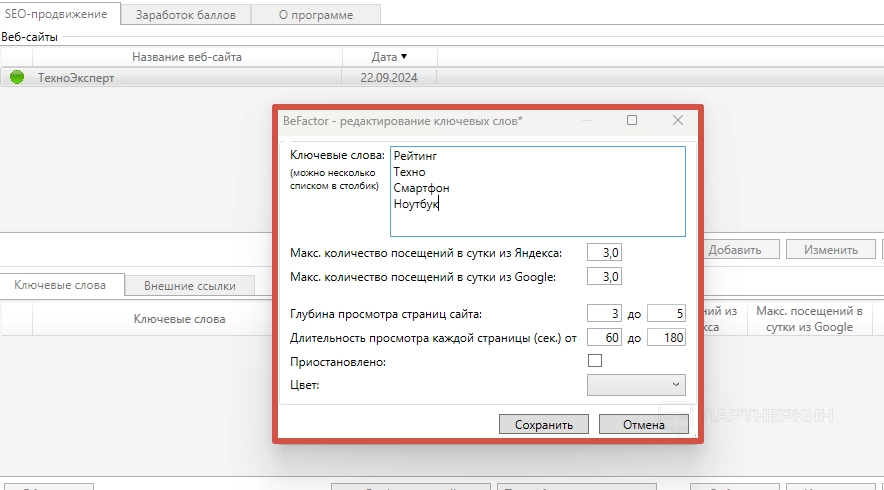Open the Цвет dropdown list
The width and height of the screenshot is (884, 490).
(636, 384)
